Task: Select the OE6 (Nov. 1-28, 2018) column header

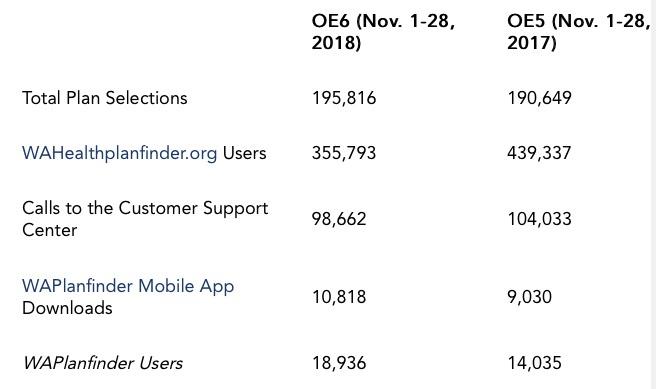Action: pos(383,32)
